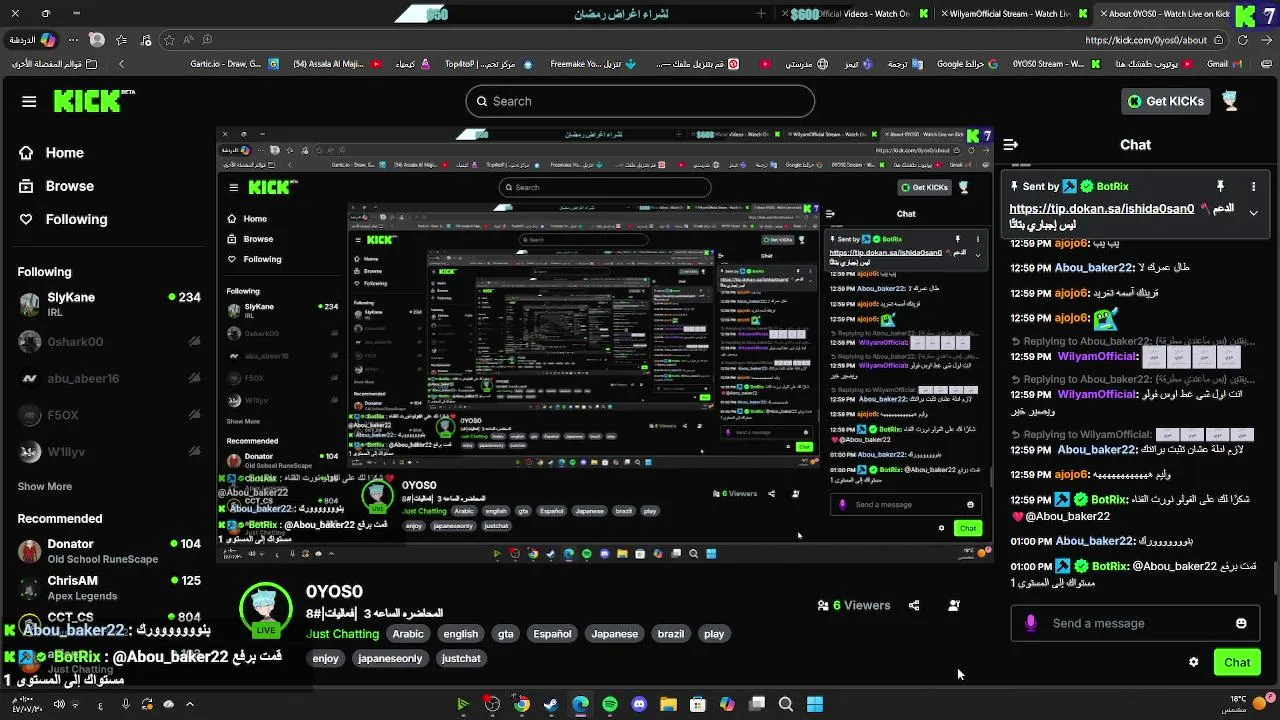Select the Japanese tag

pos(614,634)
